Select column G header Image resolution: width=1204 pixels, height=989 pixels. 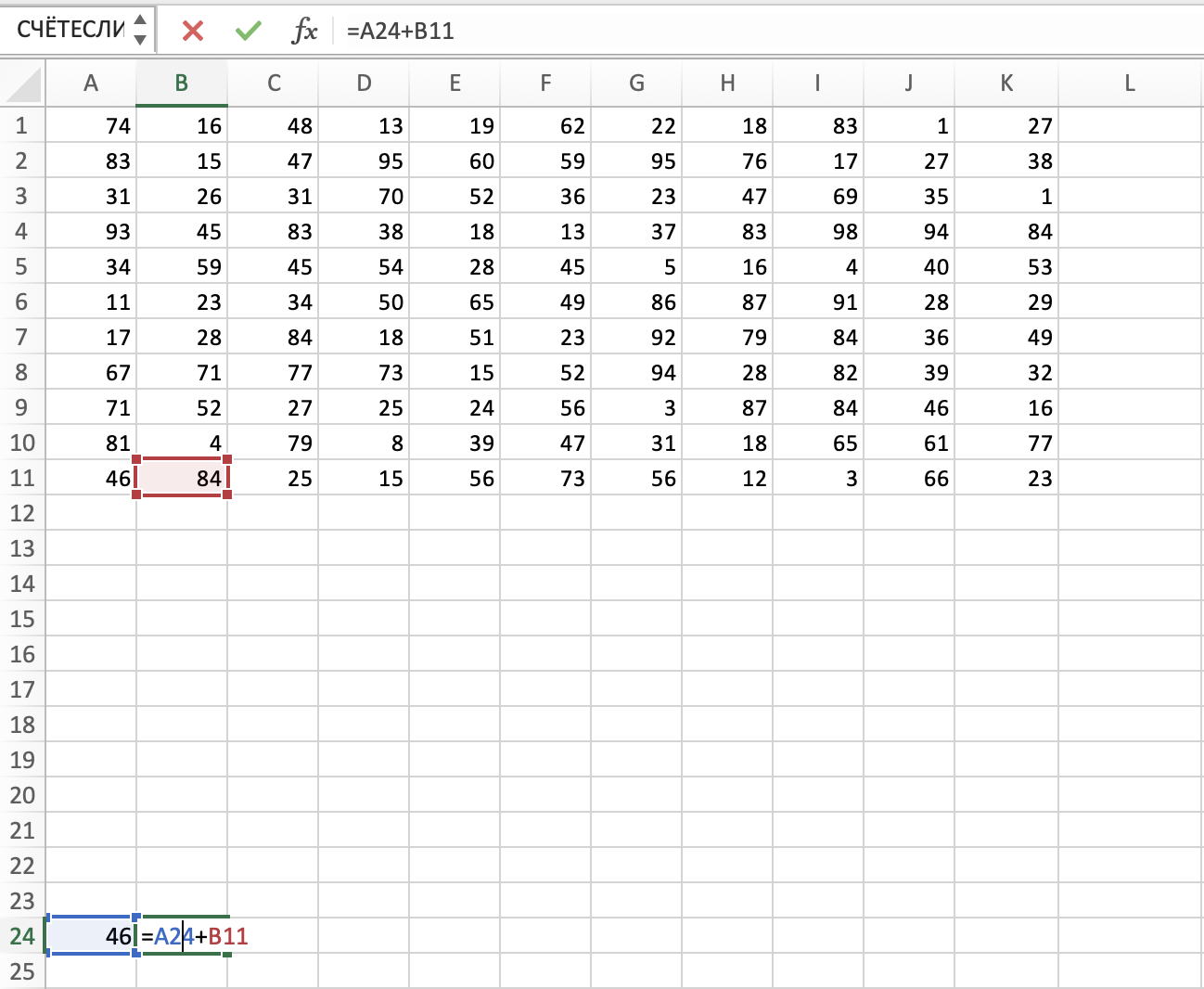636,83
